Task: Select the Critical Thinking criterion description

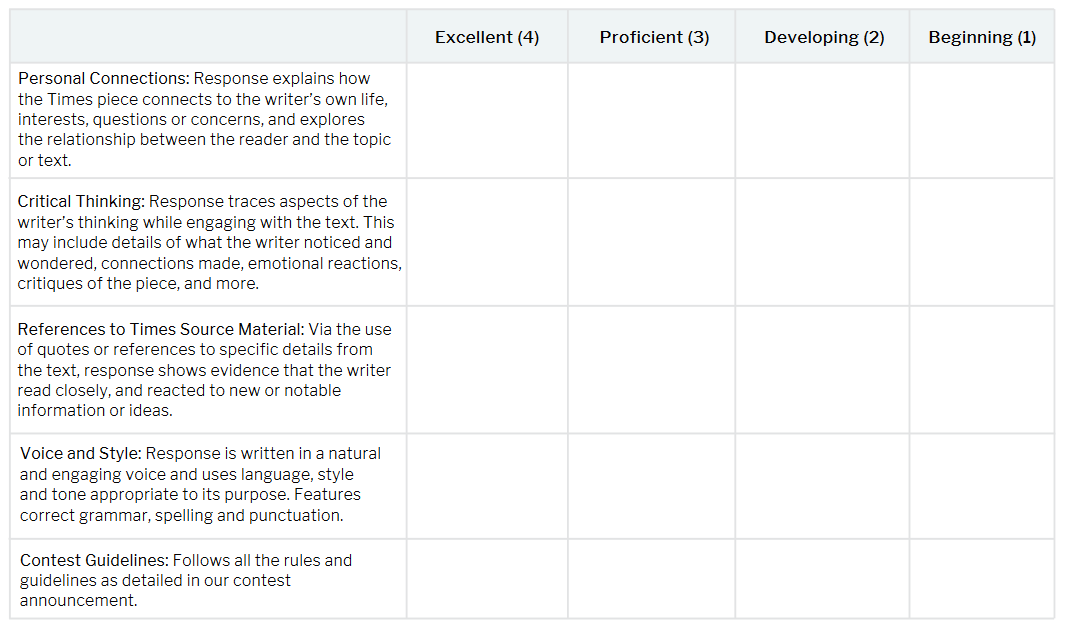Action: click(209, 242)
